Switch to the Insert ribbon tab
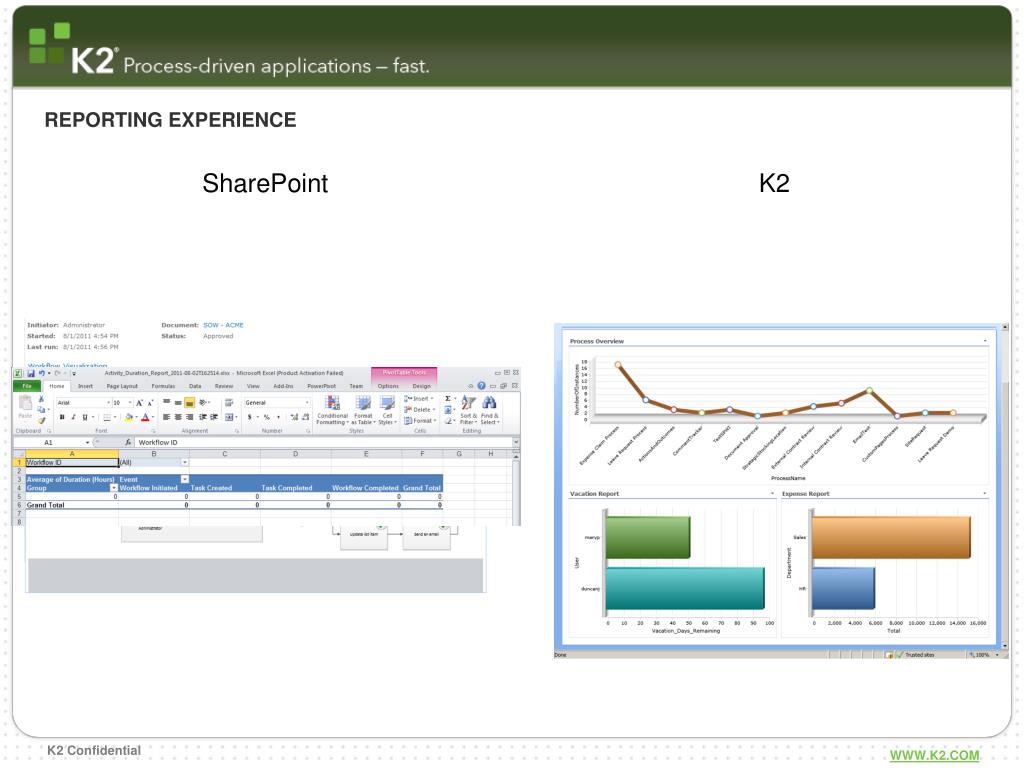The height and width of the screenshot is (768, 1024). click(86, 386)
